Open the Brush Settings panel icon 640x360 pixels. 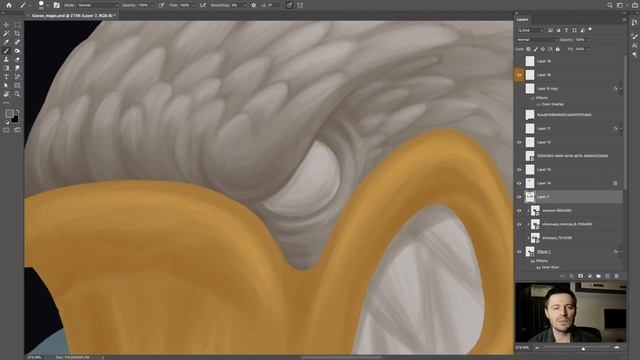tap(57, 5)
